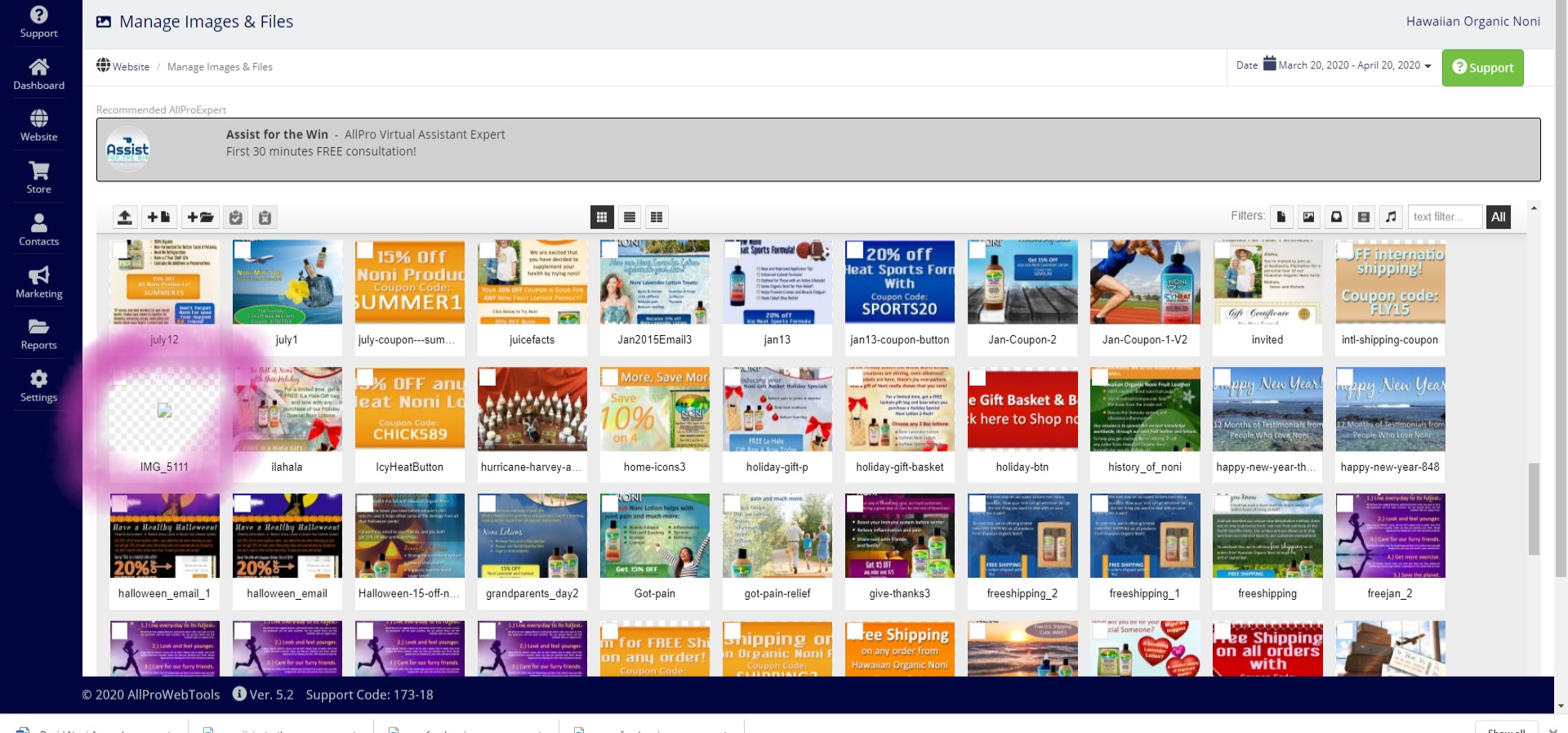This screenshot has height=733, width=1568.
Task: Click the give-thanks3 file name
Action: pos(899,593)
